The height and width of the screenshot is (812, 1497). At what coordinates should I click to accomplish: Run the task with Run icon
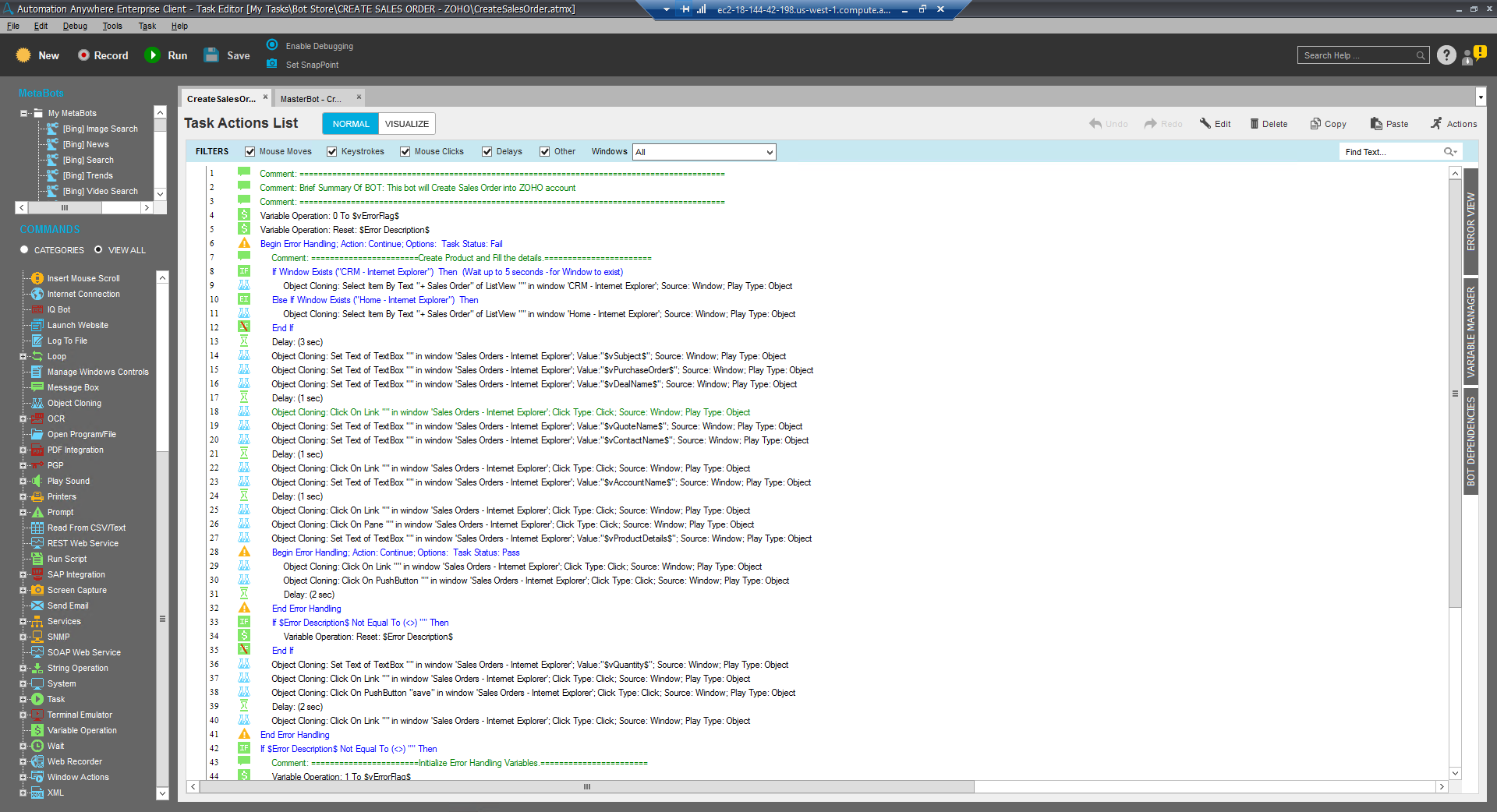pyautogui.click(x=153, y=55)
